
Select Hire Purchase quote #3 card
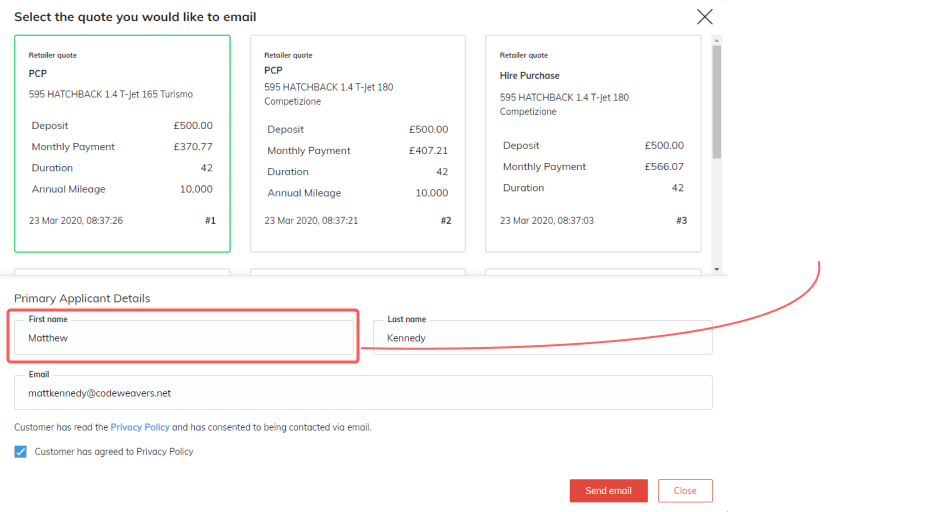pyautogui.click(x=593, y=143)
